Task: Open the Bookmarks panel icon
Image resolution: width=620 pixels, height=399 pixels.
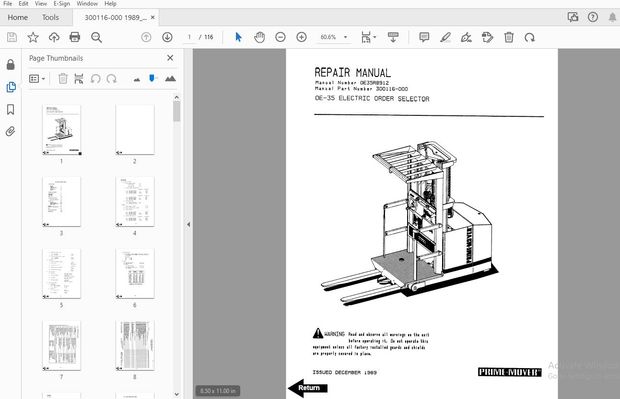Action: click(11, 109)
